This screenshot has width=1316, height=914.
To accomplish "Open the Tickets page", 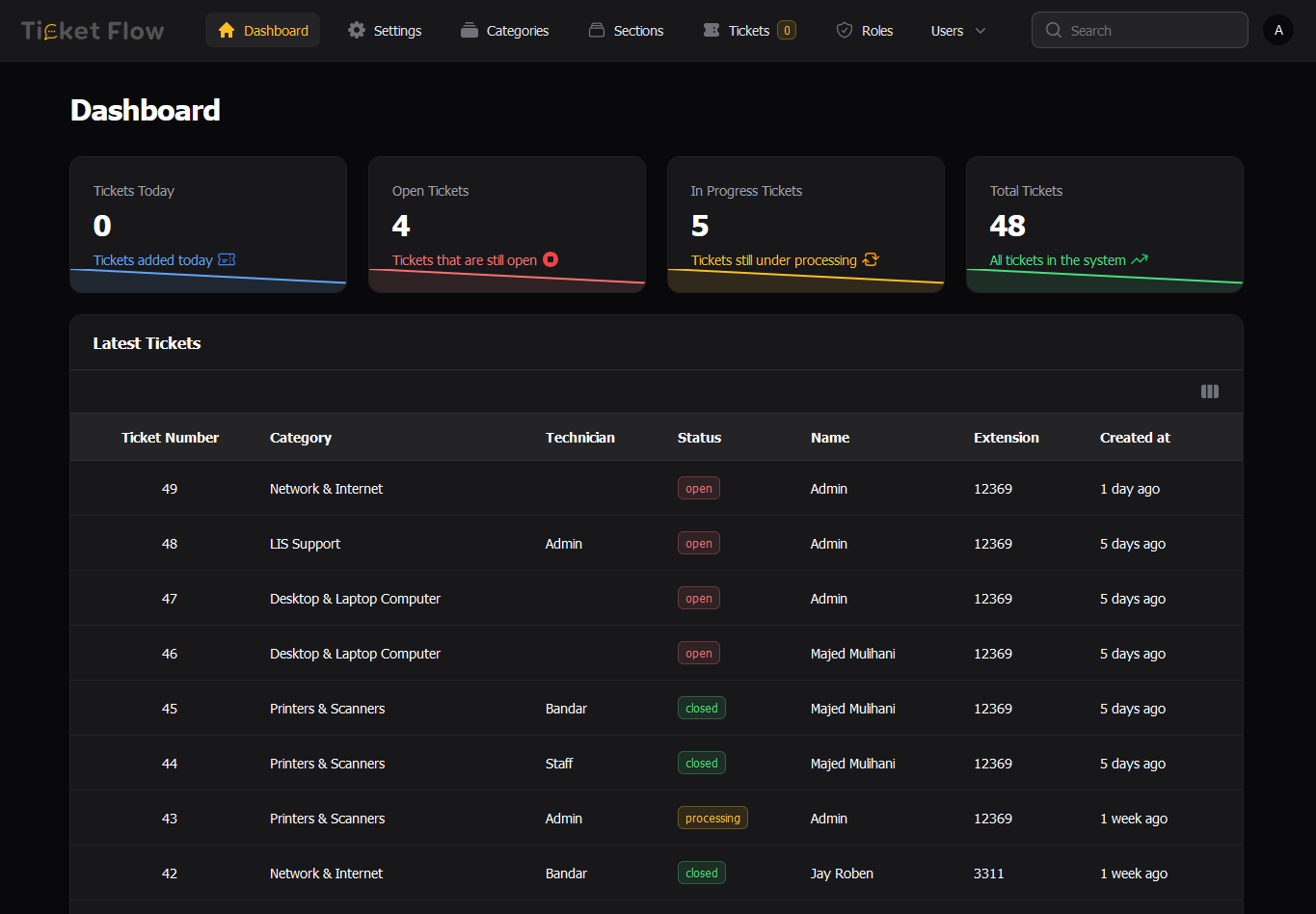I will click(x=749, y=30).
